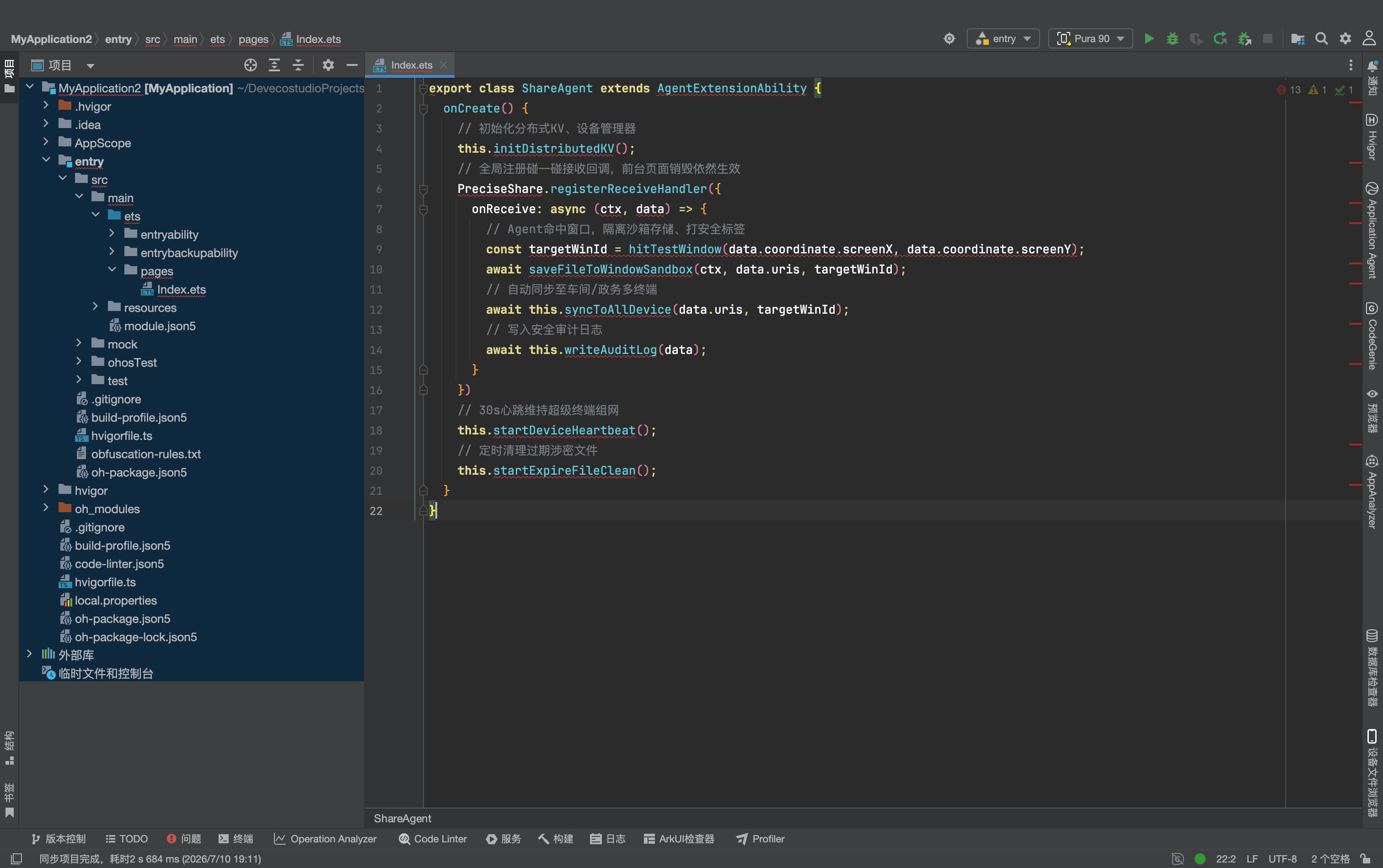This screenshot has height=868, width=1383.
Task: Open the version control tool window
Action: pyautogui.click(x=59, y=839)
